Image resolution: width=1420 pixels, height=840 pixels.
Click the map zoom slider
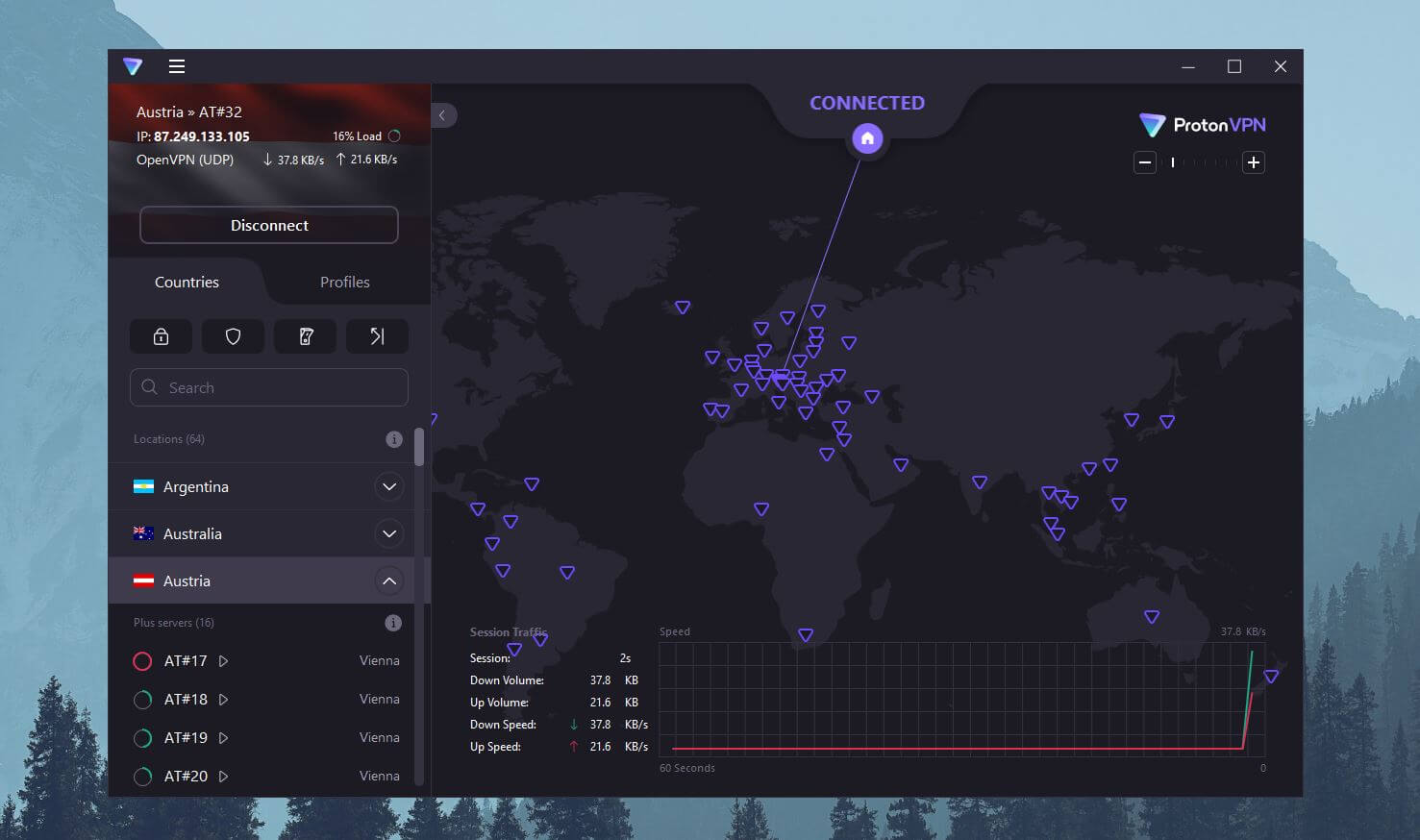point(1199,162)
